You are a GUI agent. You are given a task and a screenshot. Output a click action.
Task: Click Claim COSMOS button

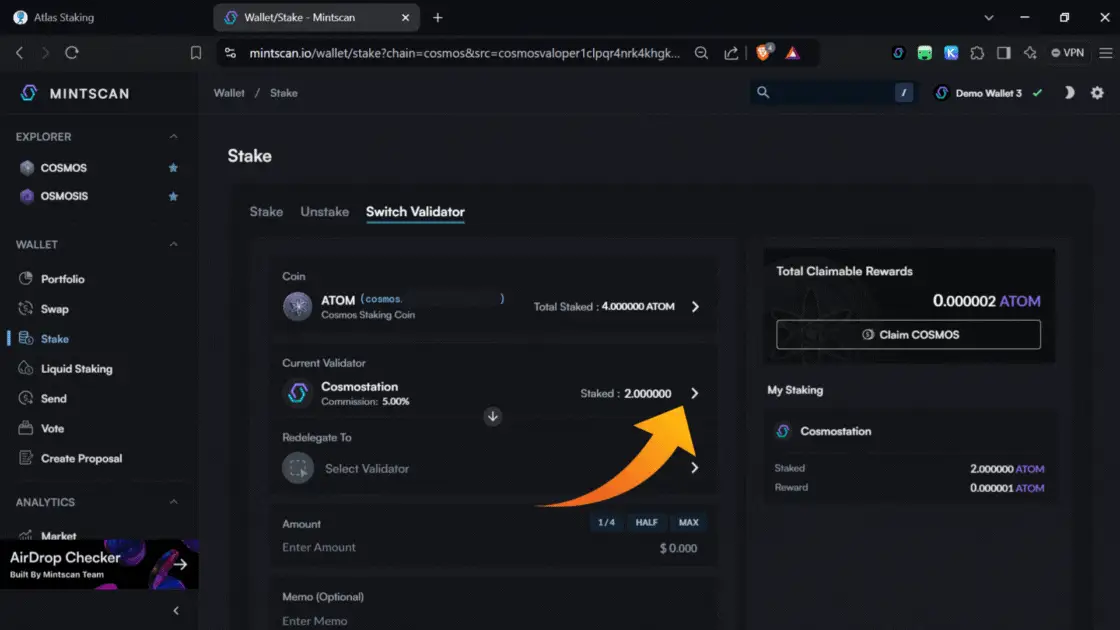click(x=908, y=335)
